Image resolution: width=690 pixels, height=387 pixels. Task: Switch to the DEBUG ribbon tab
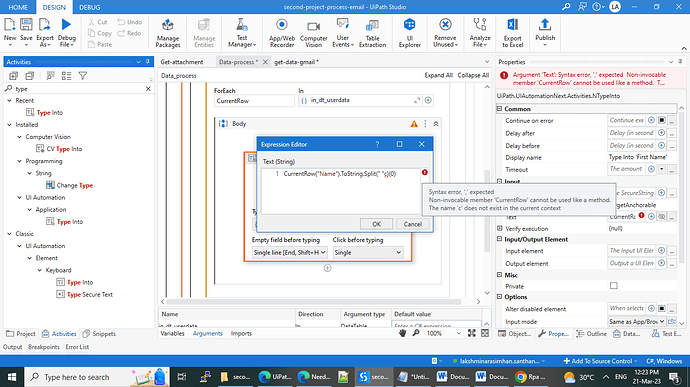pyautogui.click(x=89, y=7)
